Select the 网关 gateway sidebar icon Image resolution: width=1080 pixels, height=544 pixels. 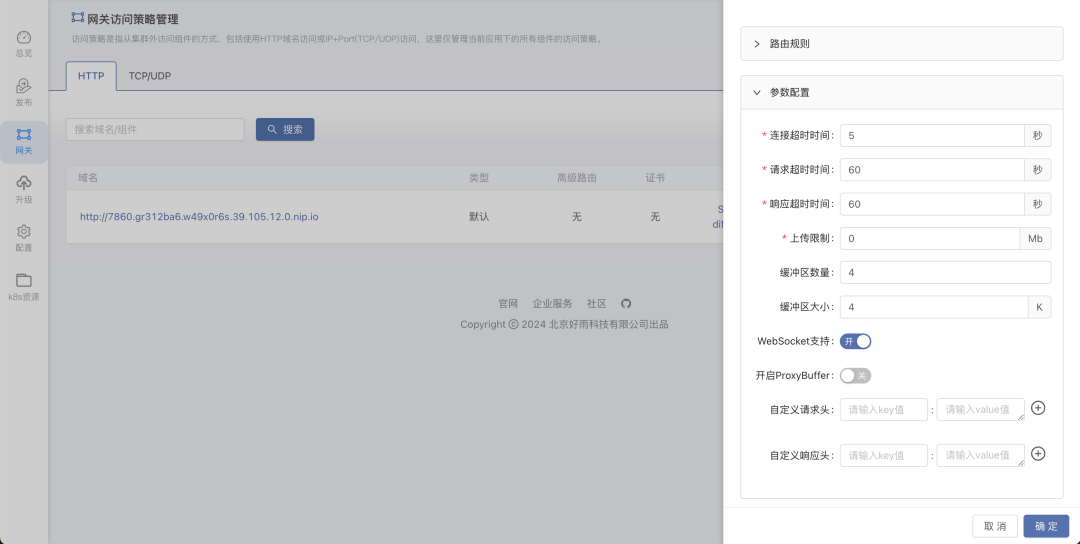(x=24, y=135)
